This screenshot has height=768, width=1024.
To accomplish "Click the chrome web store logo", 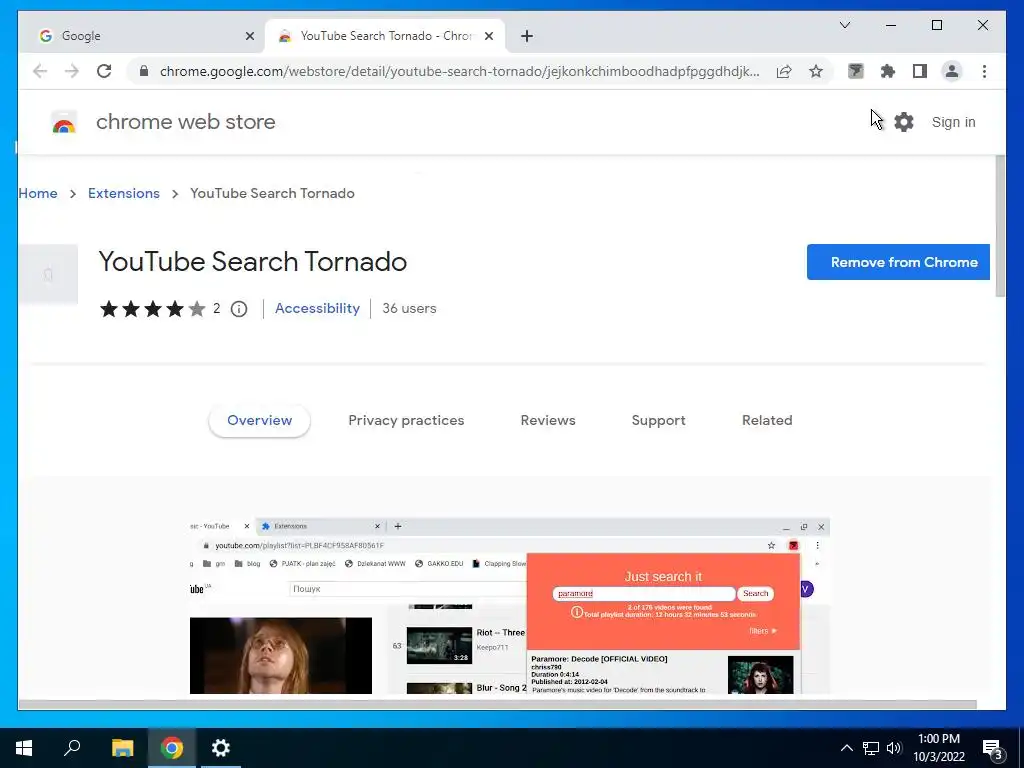I will (x=64, y=122).
